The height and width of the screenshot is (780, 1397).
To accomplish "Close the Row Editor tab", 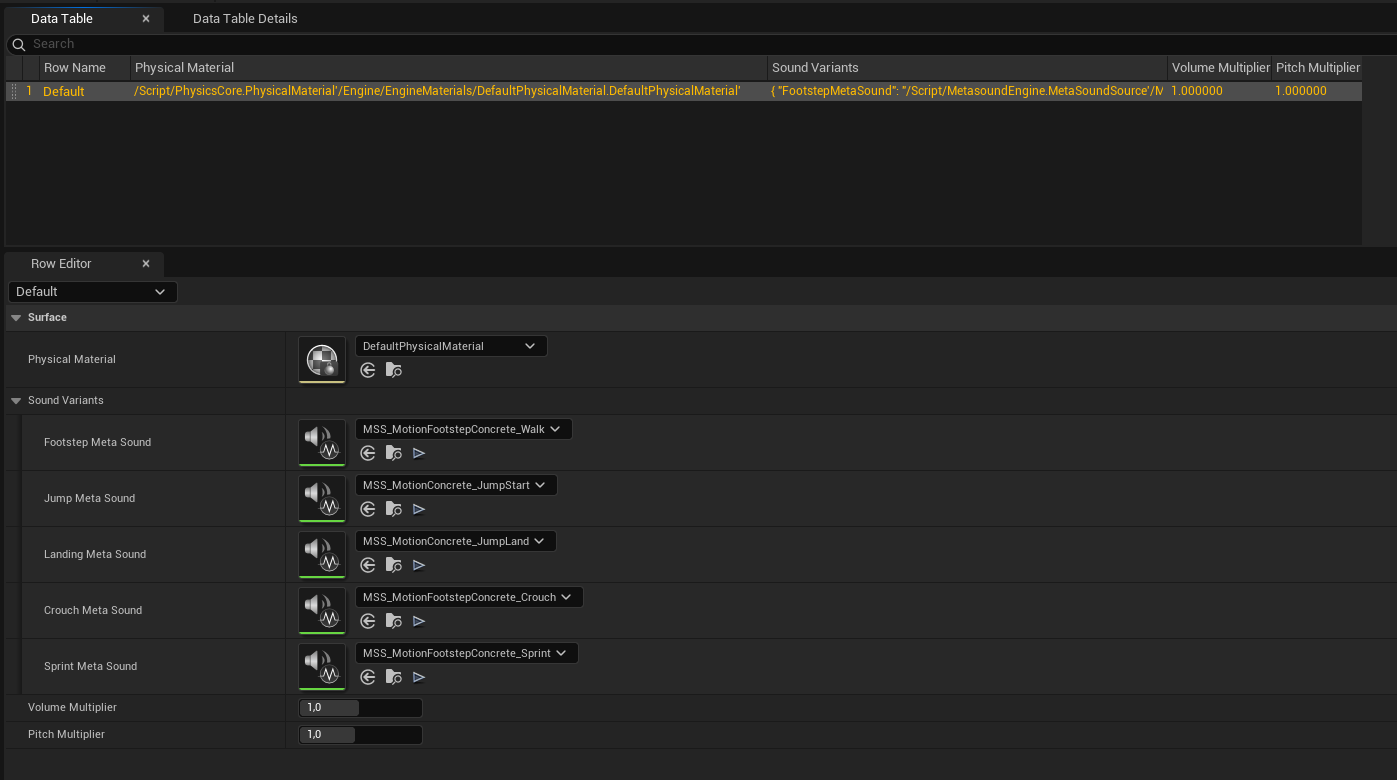I will tap(146, 264).
